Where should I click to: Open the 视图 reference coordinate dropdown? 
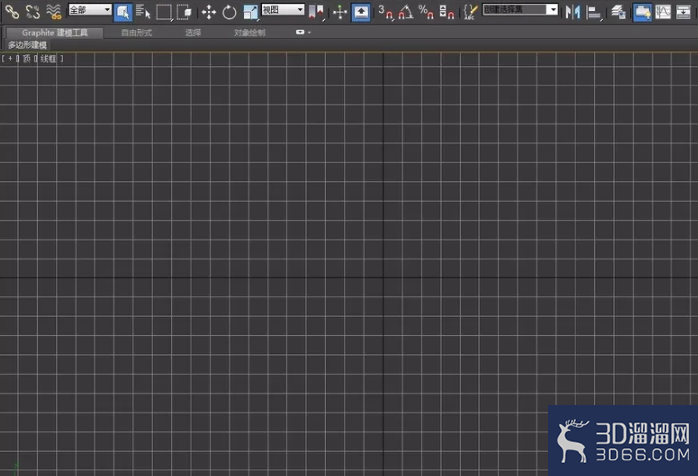(x=283, y=10)
